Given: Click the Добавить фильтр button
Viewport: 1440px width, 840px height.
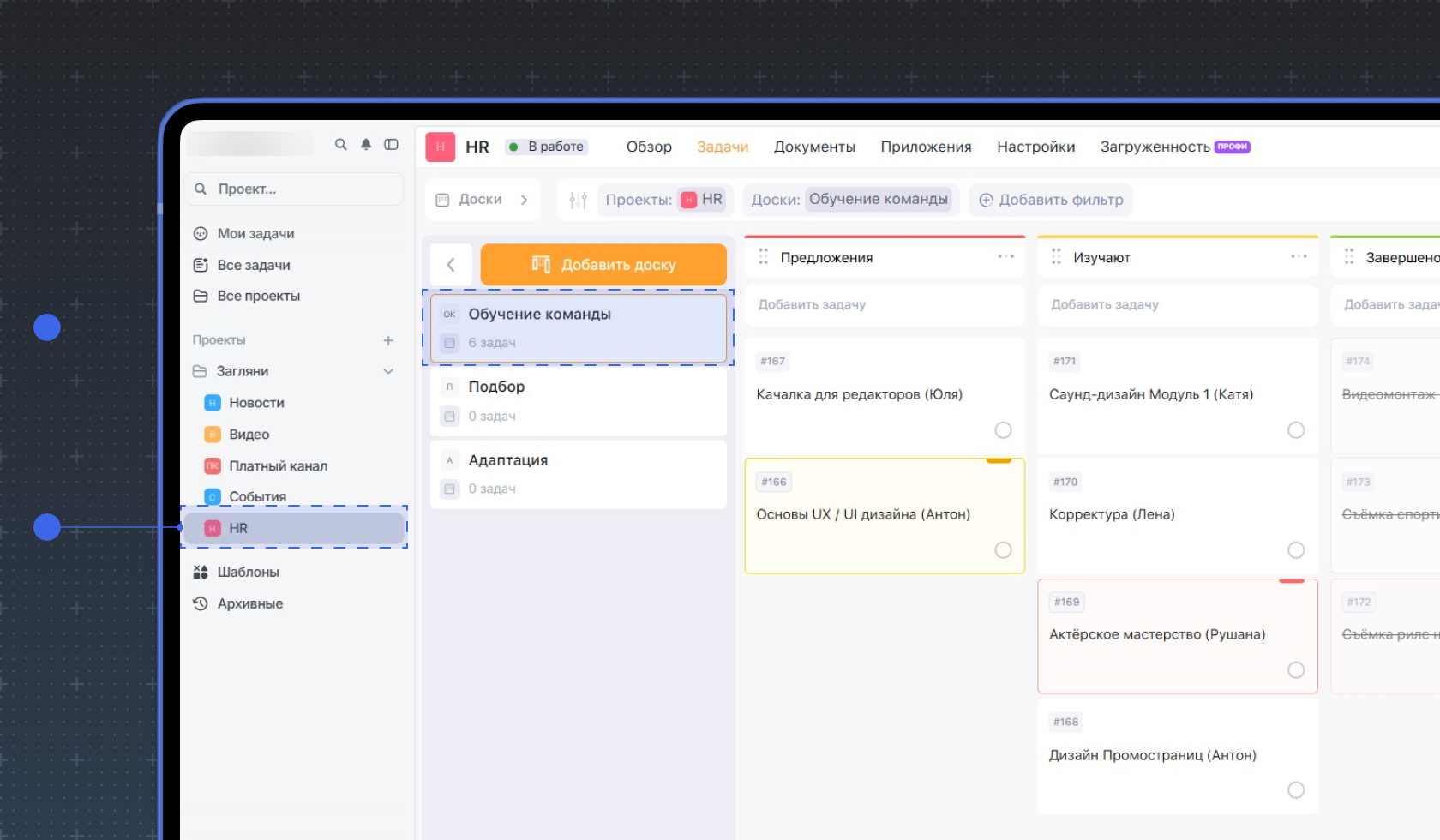Looking at the screenshot, I should pyautogui.click(x=1051, y=200).
